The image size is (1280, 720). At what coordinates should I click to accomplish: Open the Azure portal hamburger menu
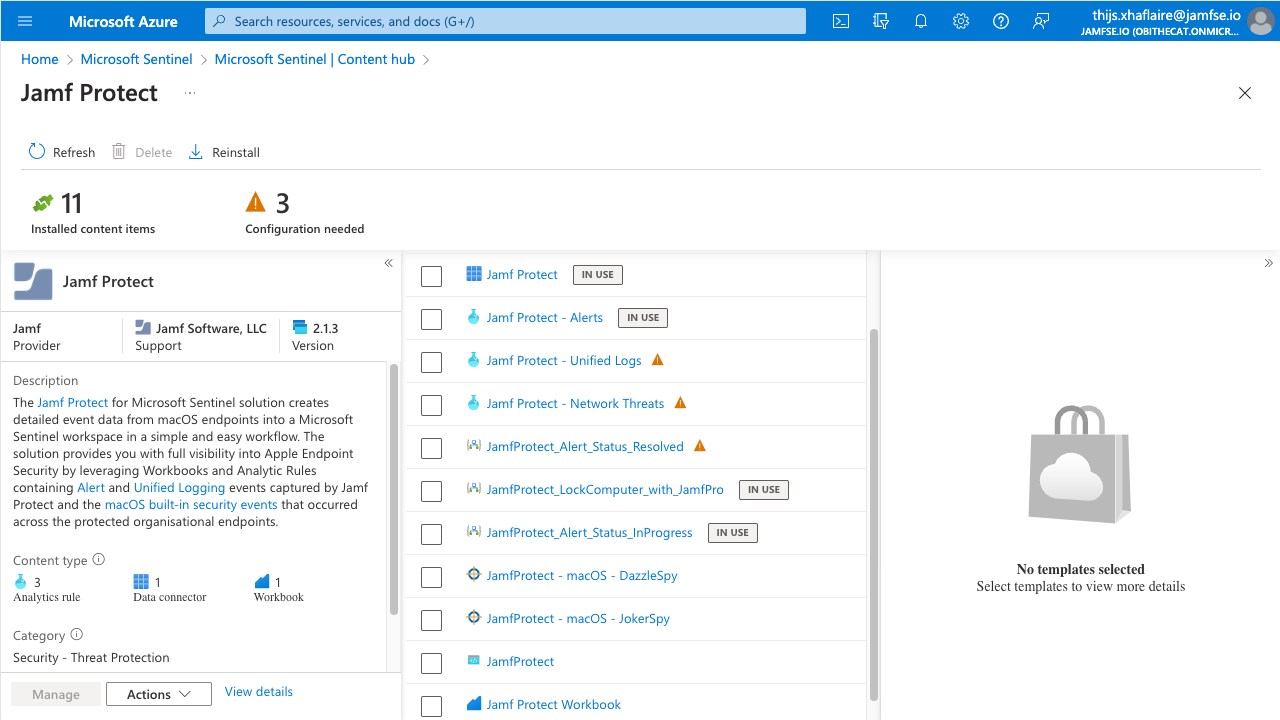coord(25,21)
